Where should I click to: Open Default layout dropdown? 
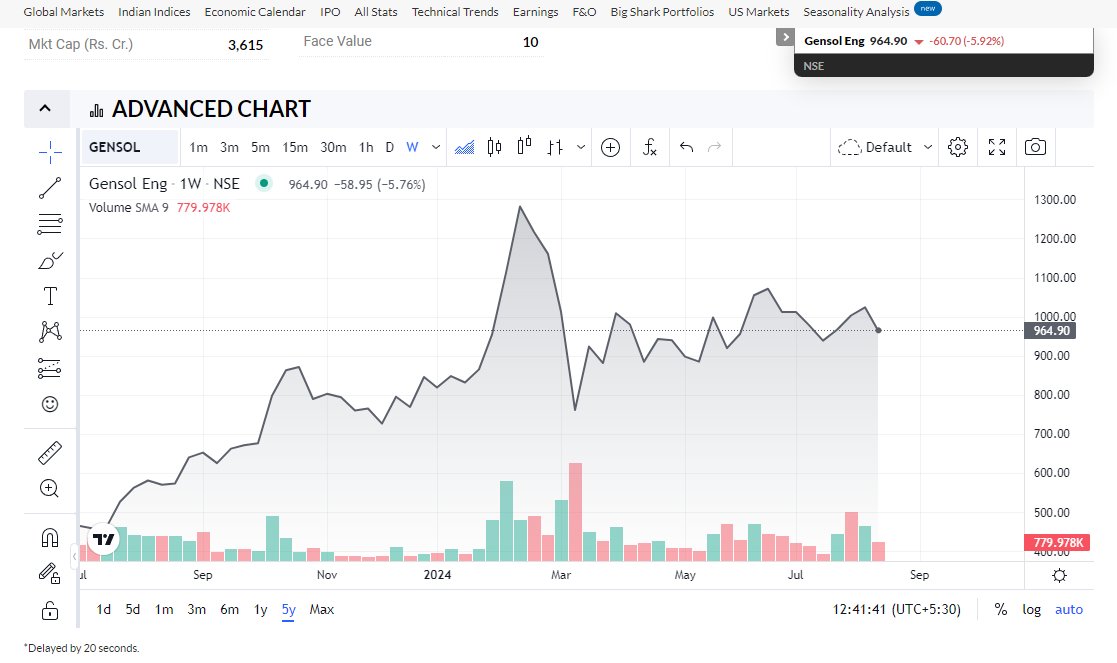pos(885,147)
